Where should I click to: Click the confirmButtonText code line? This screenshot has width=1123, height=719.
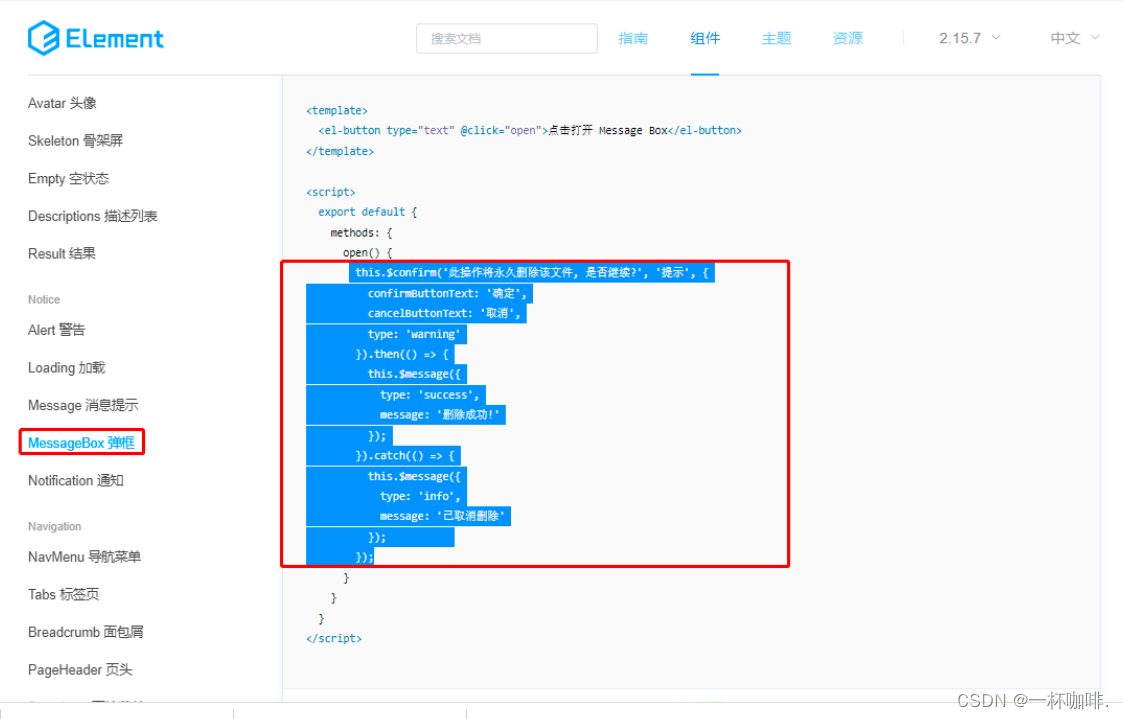[448, 294]
